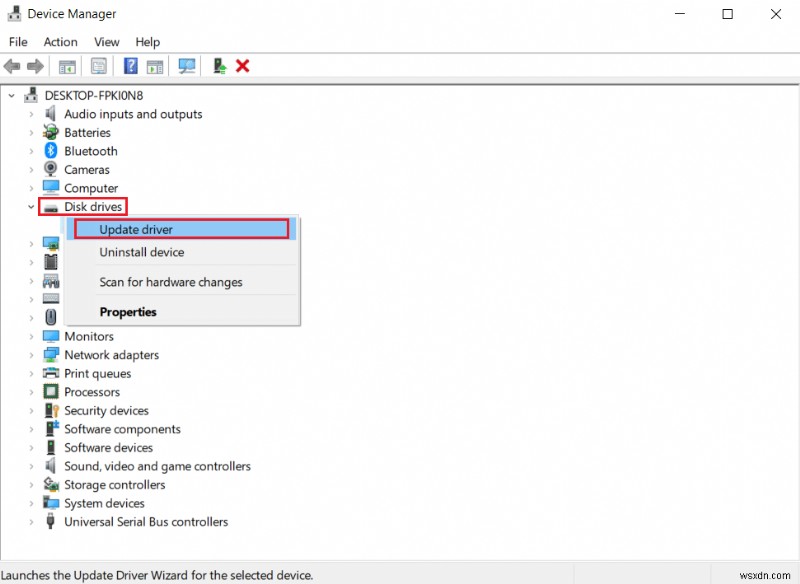800x584 pixels.
Task: Choose Properties from context menu
Action: (x=181, y=312)
